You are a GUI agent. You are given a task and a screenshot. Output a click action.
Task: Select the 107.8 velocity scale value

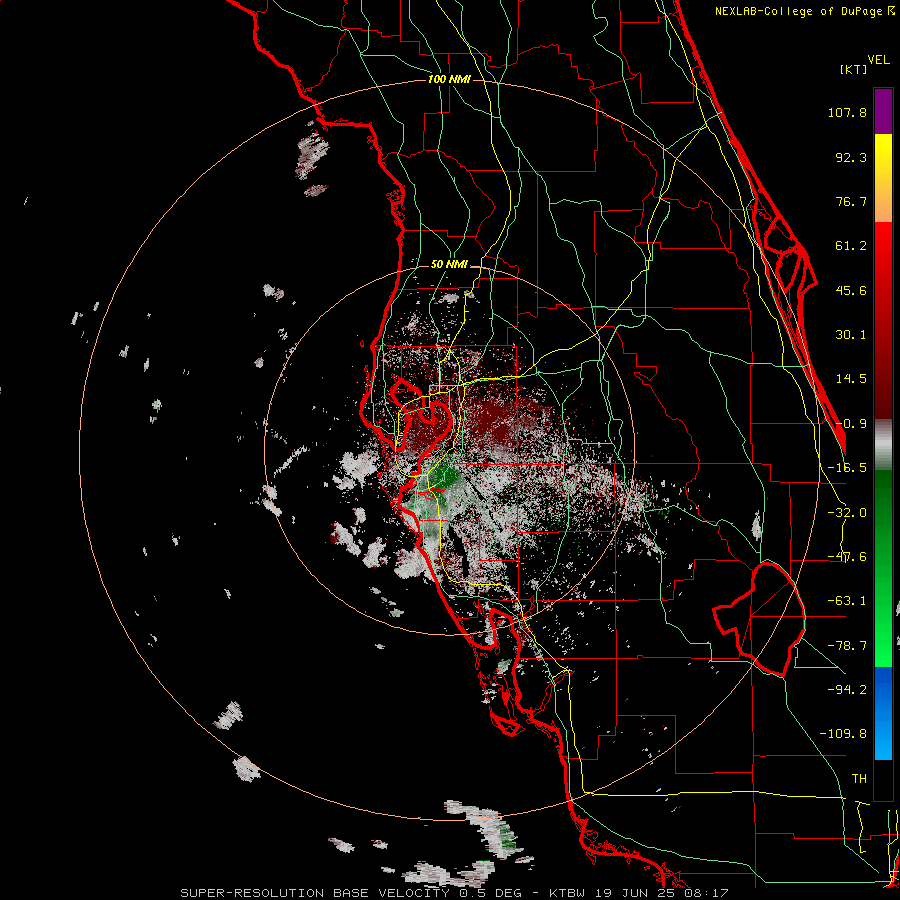(x=847, y=112)
